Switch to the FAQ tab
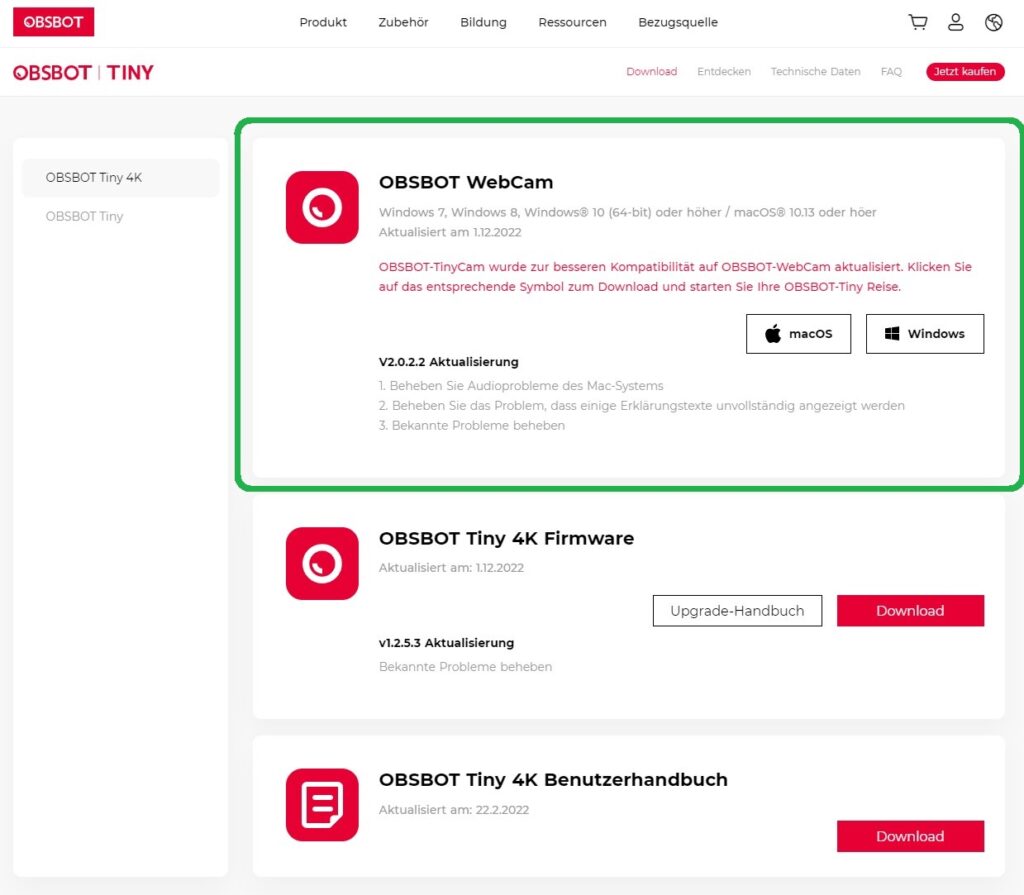Viewport: 1024px width, 895px height. pyautogui.click(x=891, y=71)
